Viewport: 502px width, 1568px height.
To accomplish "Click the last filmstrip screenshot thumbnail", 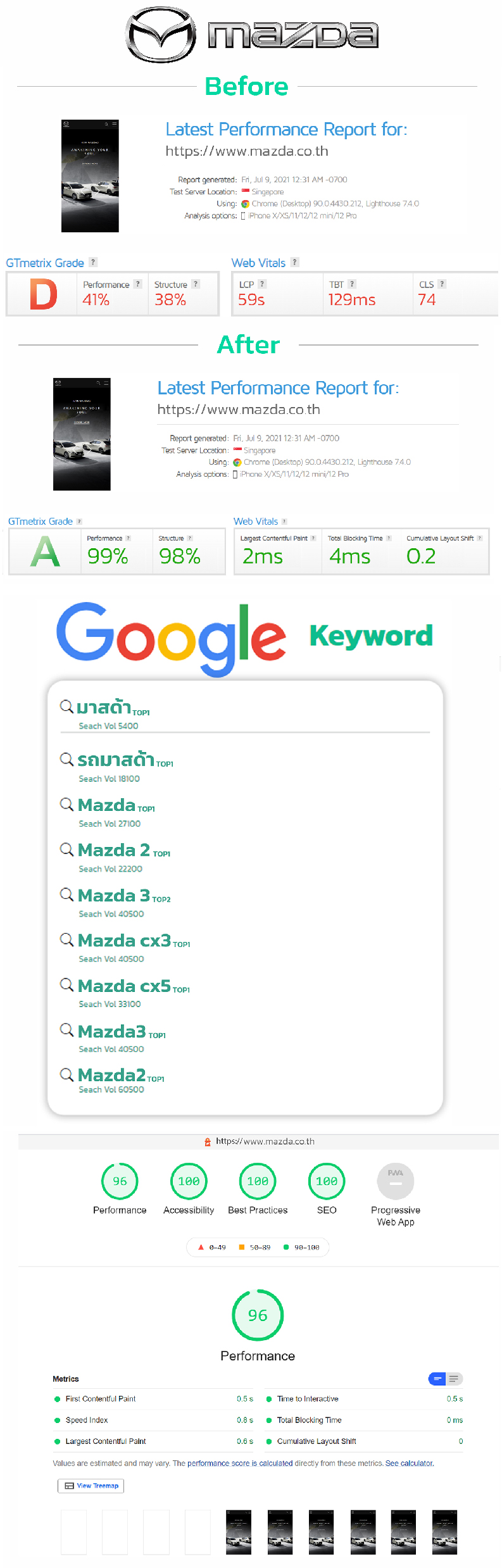I will 444,1532.
